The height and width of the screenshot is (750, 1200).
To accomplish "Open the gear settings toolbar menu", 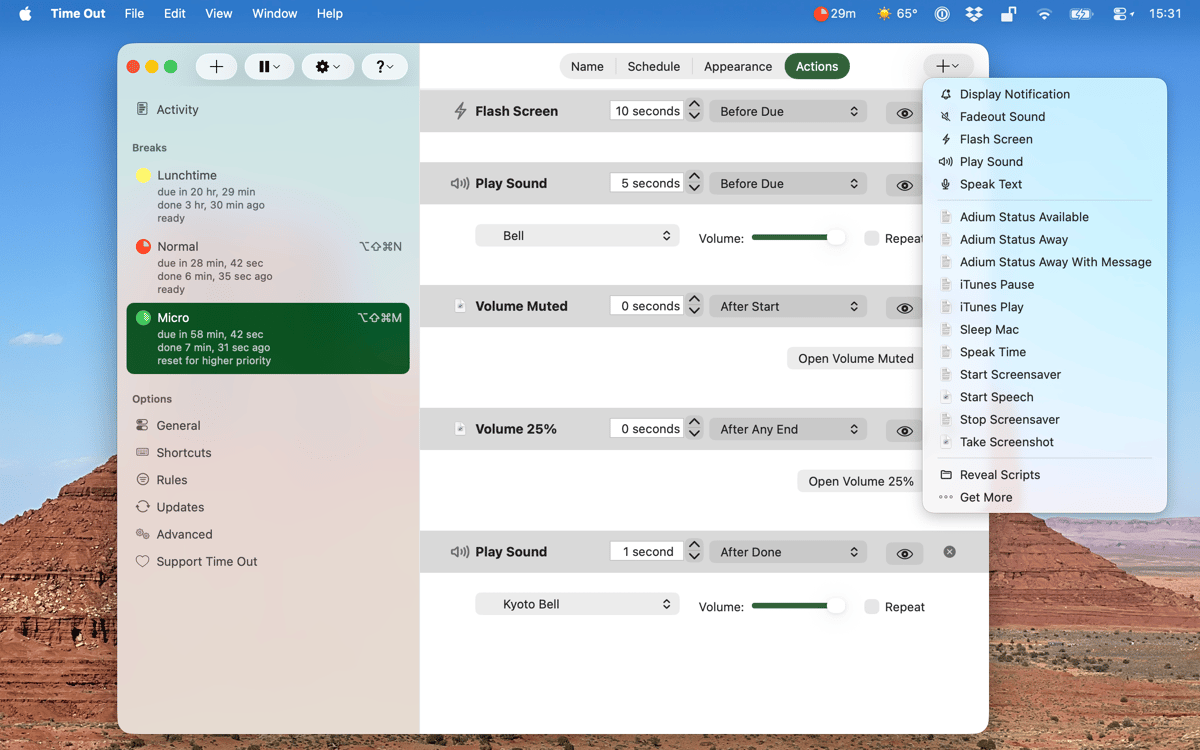I will 327,67.
